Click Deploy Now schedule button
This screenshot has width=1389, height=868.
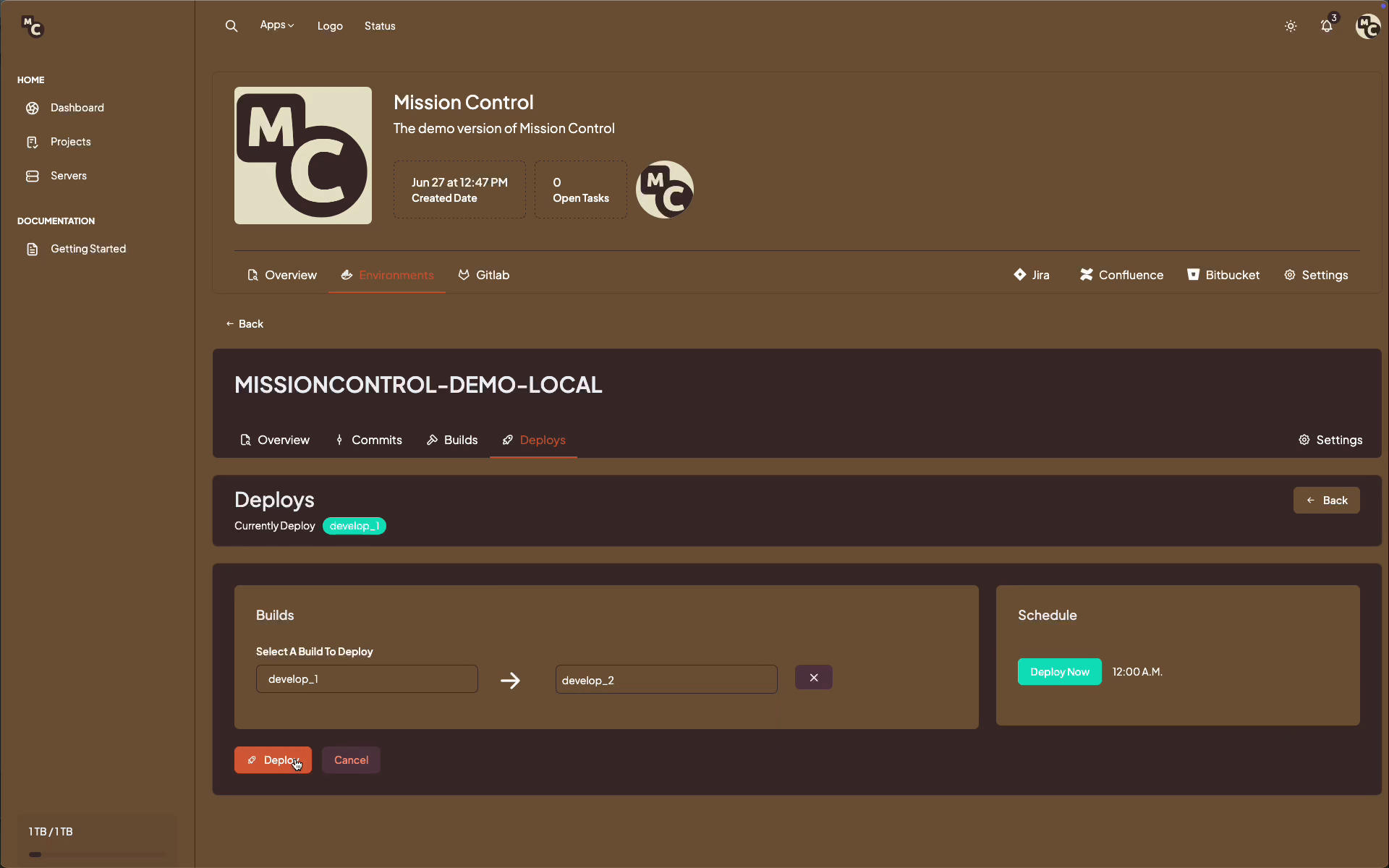pos(1059,672)
